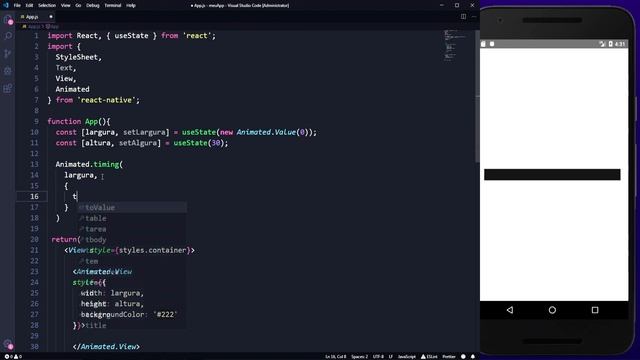Click line number 9 in gutter

click(x=36, y=121)
